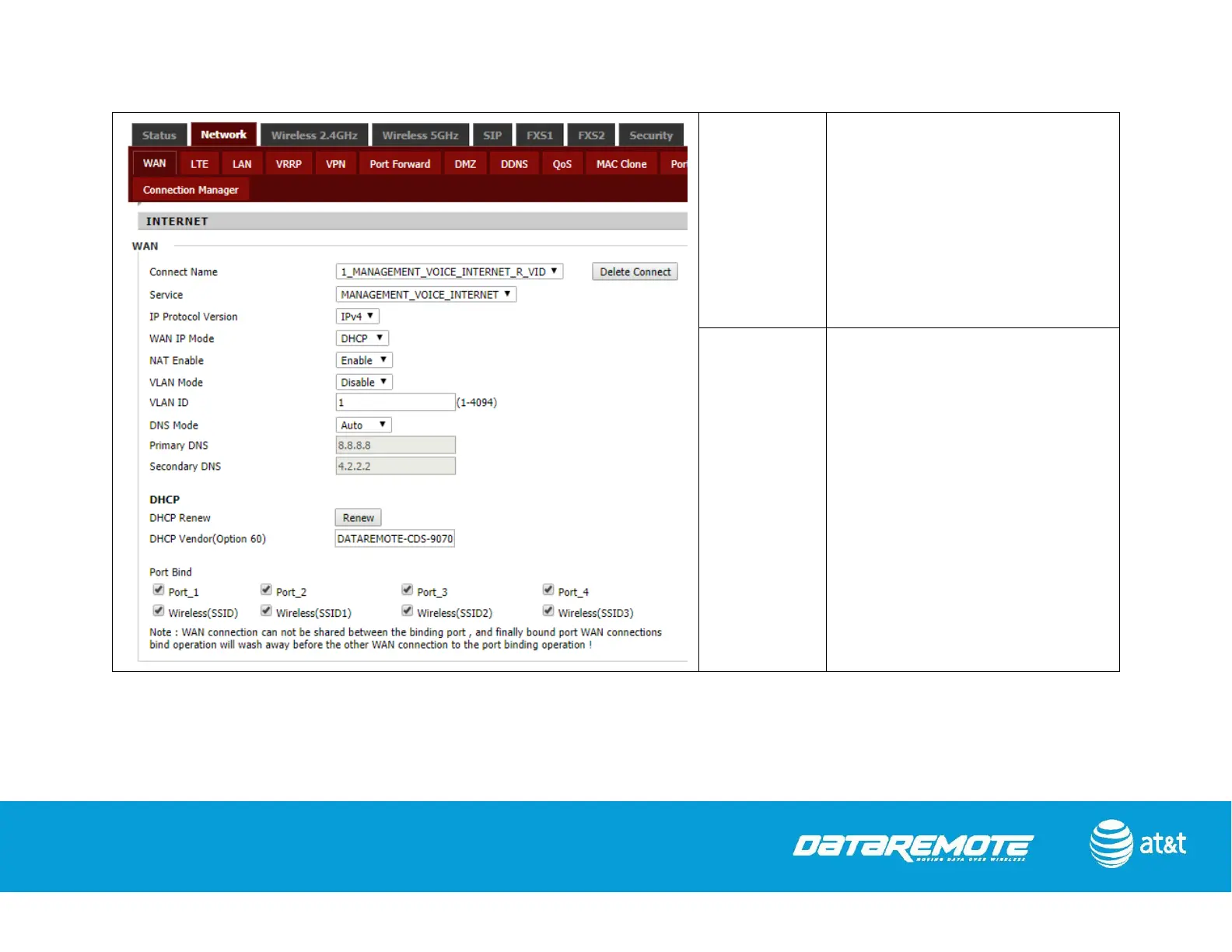Open the Connection Manager sub-tab

point(191,190)
